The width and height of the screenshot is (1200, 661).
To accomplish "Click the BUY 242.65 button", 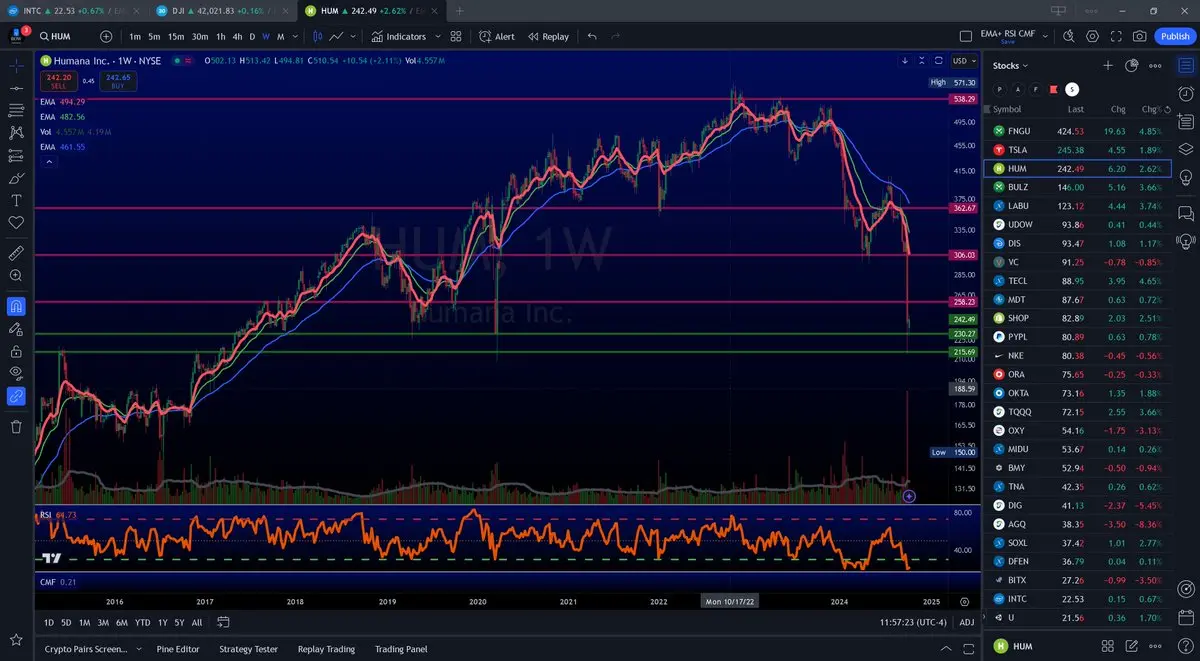I will [118, 81].
